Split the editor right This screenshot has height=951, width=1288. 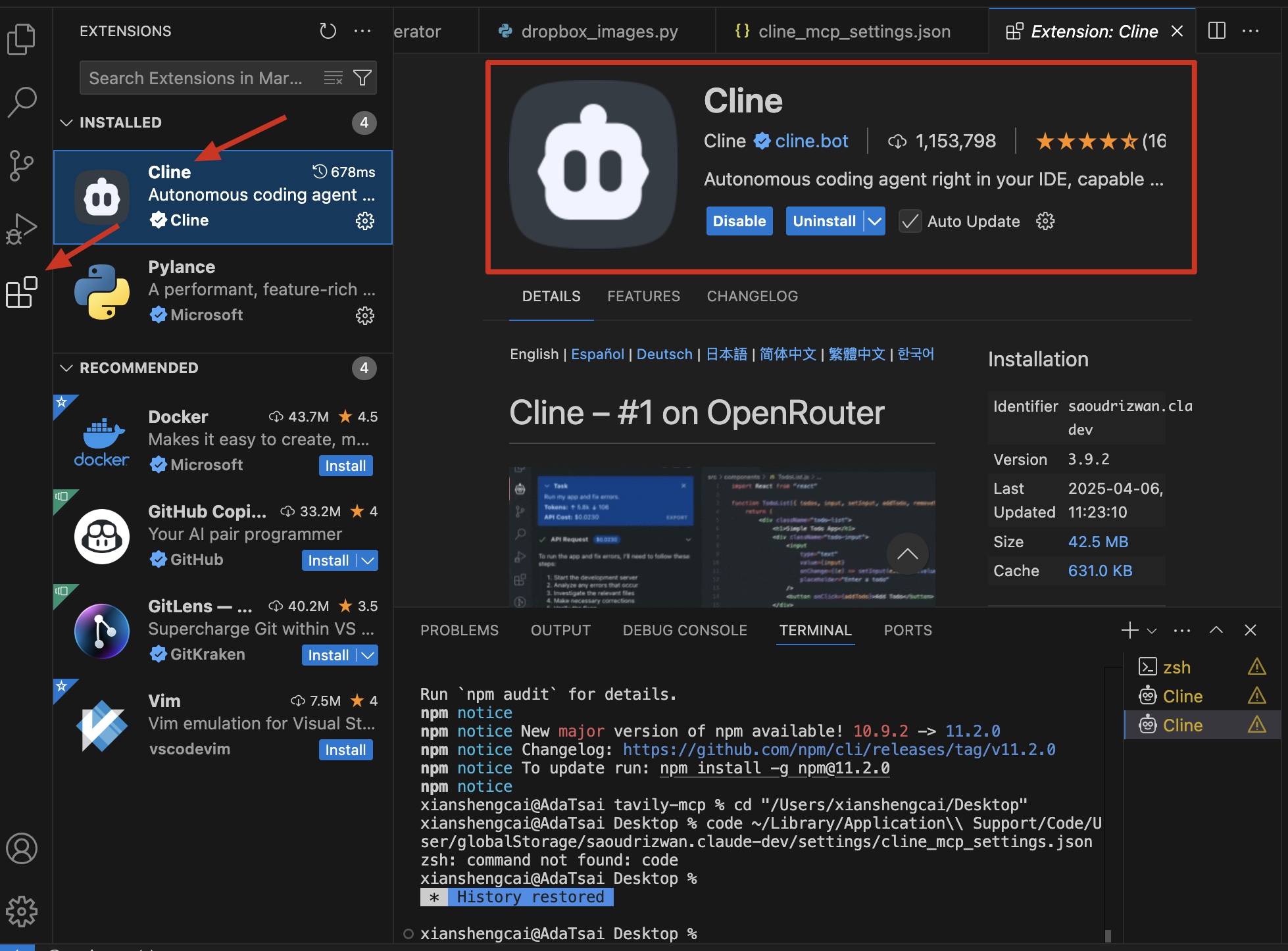[x=1217, y=31]
